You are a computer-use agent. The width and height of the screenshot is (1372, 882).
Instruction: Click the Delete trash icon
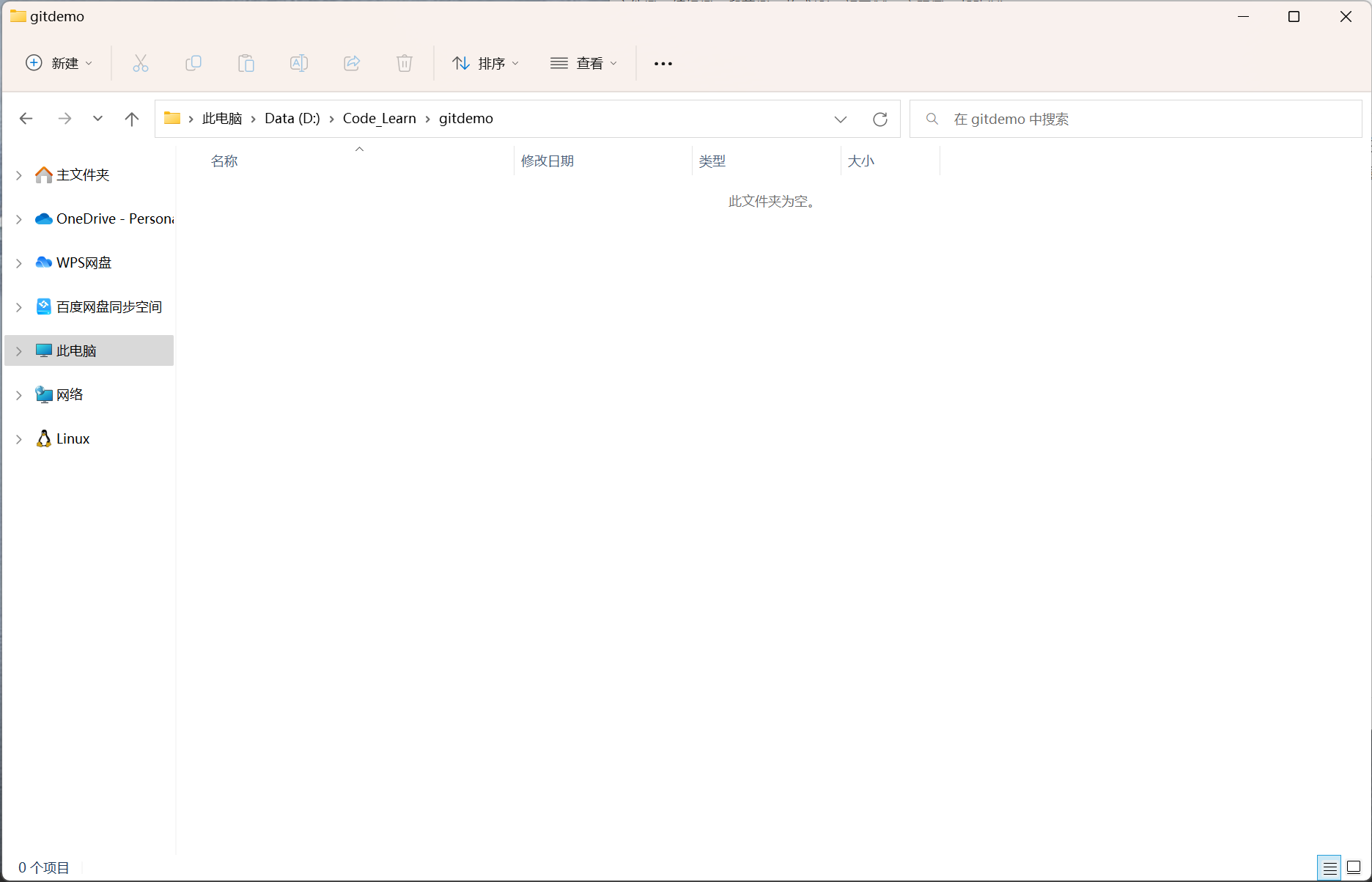[x=405, y=63]
